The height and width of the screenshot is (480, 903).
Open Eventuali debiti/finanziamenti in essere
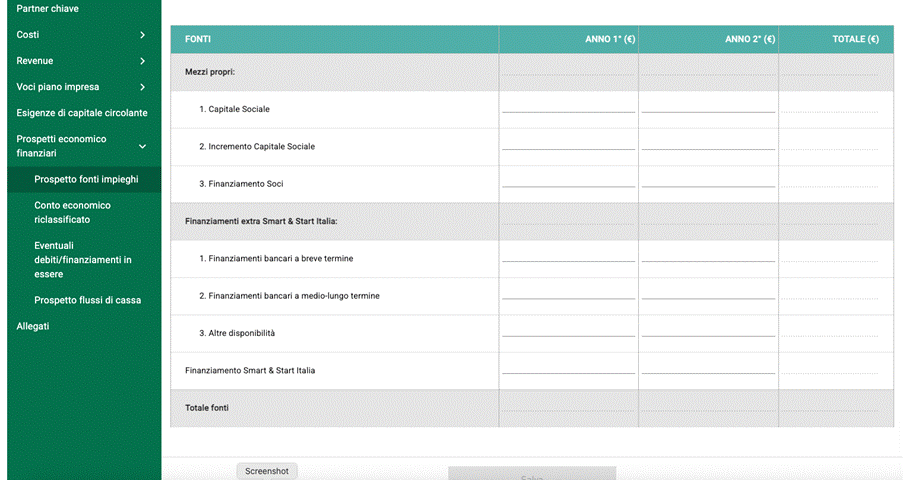point(83,259)
